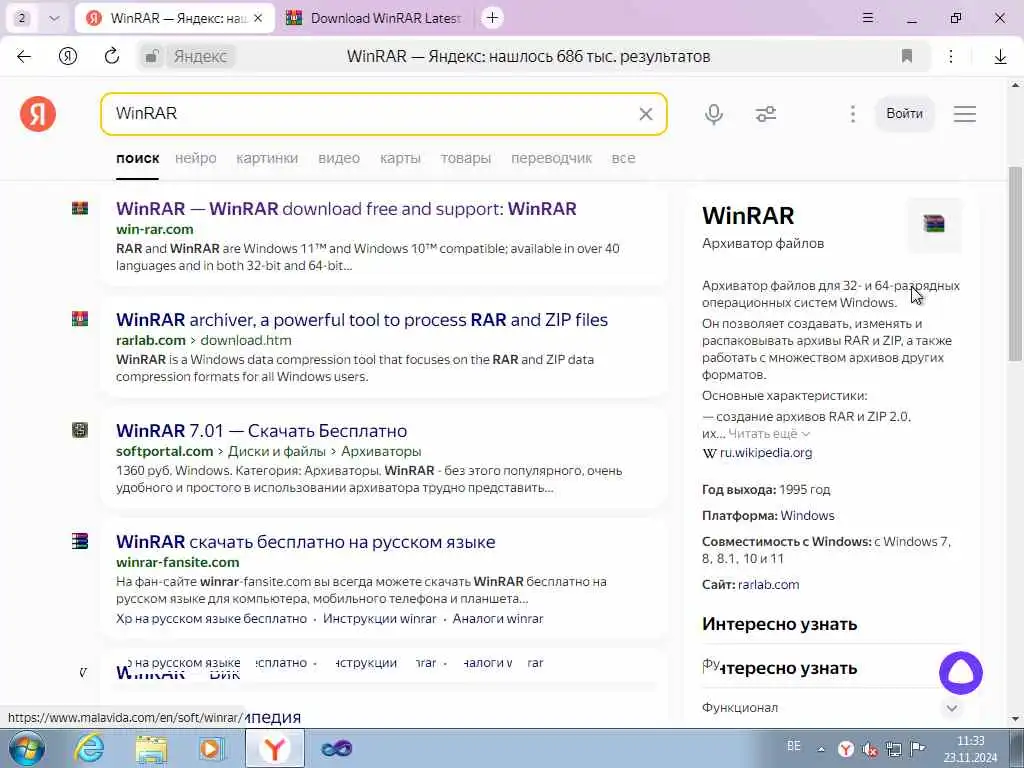This screenshot has height=768, width=1024.
Task: Expand the Функционал section
Action: click(830, 707)
